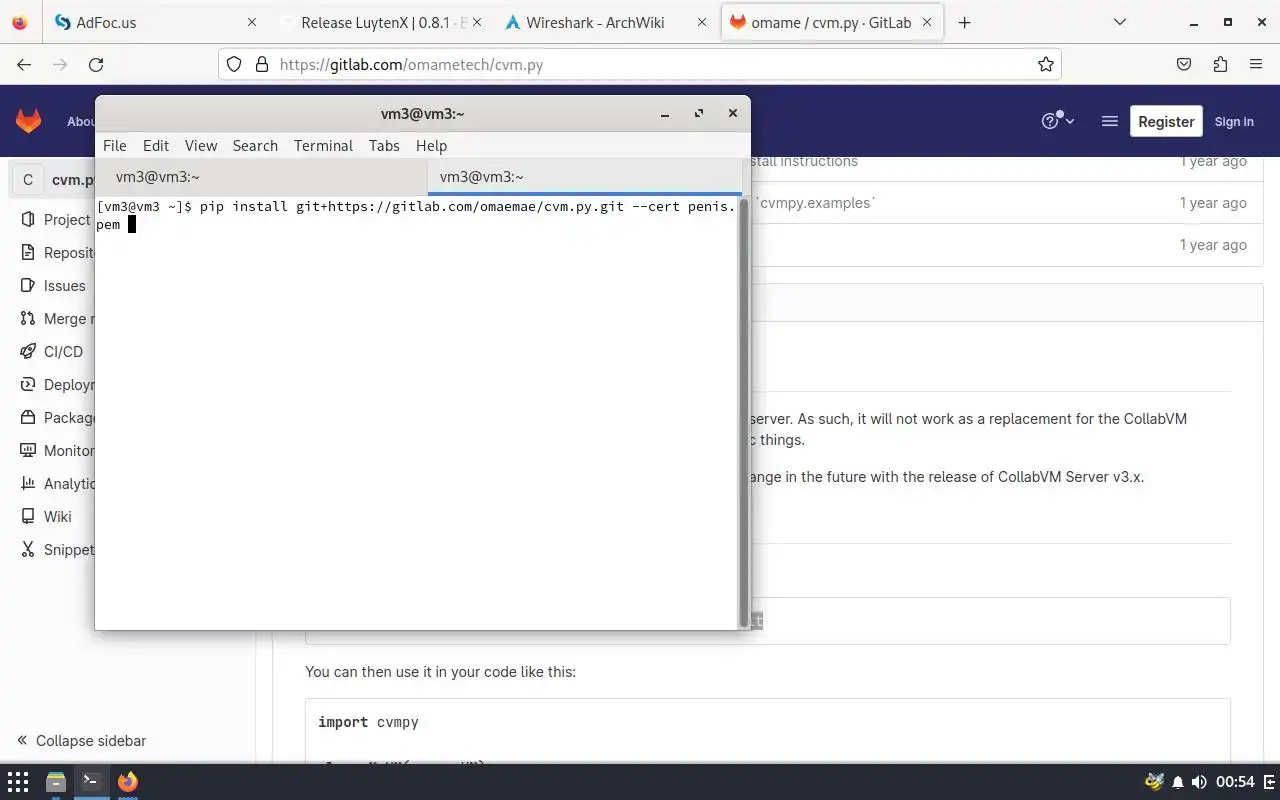Screen dimensions: 1280x800
Task: Select the cvm.py project avatar
Action: [x=27, y=180]
